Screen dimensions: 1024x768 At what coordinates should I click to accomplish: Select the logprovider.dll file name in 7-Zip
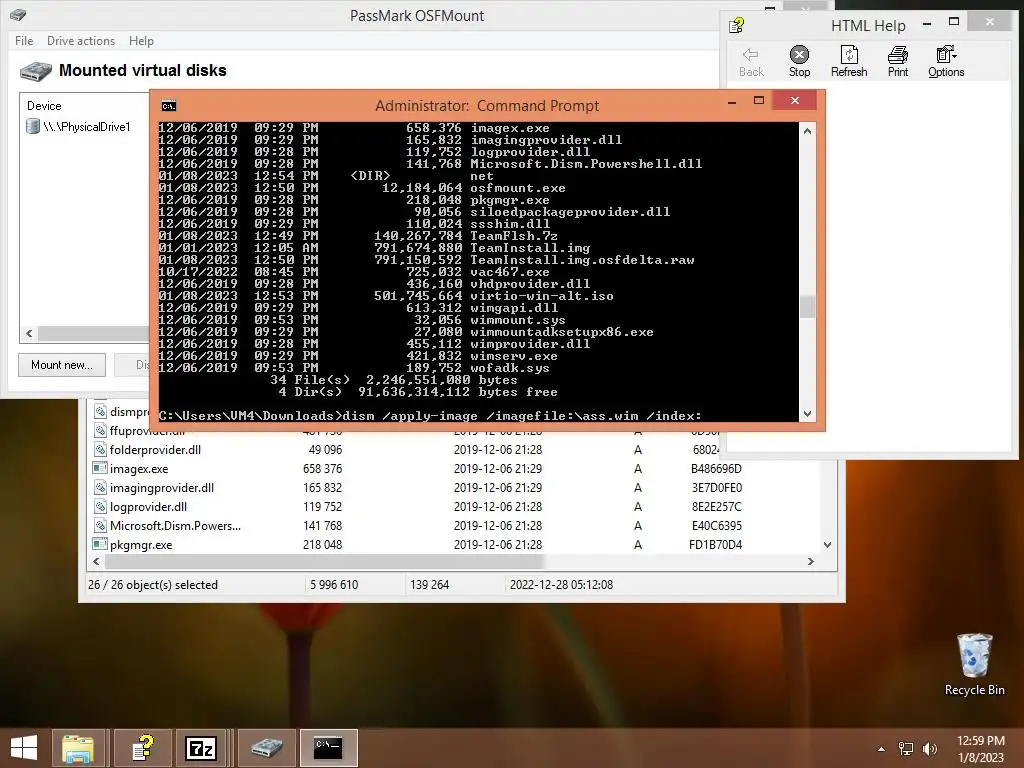click(148, 506)
